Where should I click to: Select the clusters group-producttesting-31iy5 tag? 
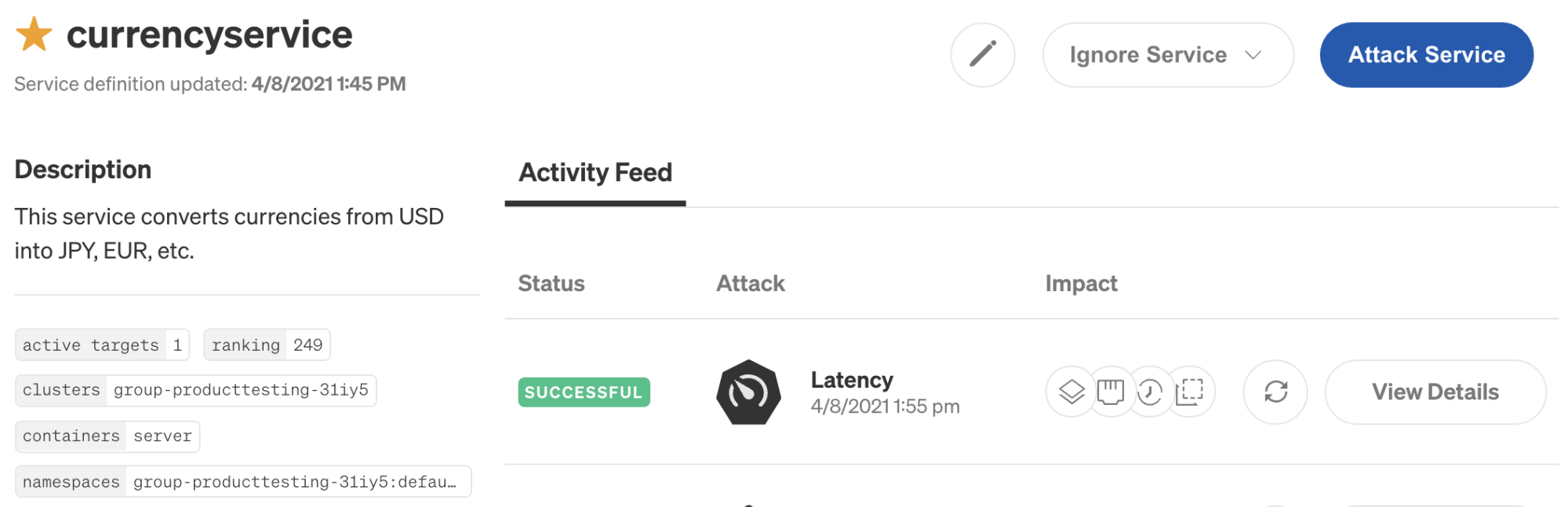coord(195,390)
